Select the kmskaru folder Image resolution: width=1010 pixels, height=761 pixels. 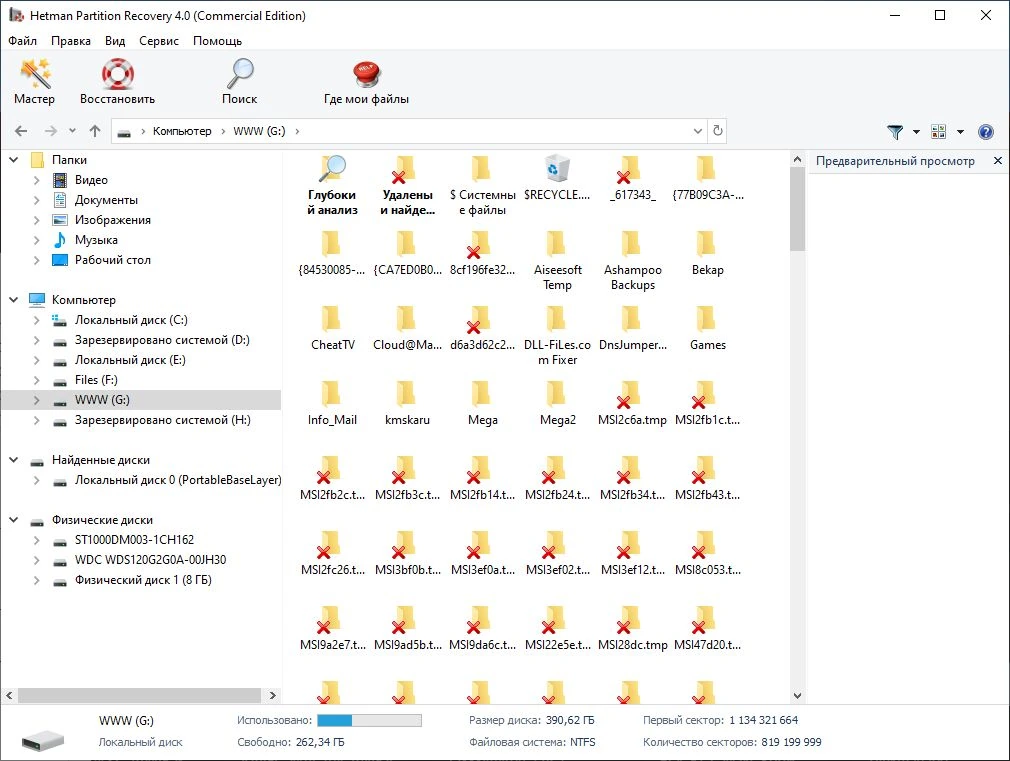(407, 403)
